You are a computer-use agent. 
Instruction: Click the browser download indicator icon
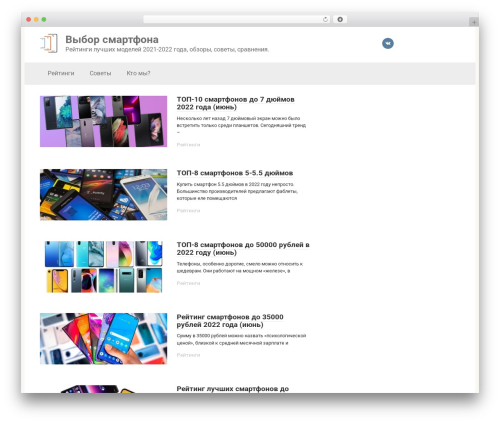[340, 20]
